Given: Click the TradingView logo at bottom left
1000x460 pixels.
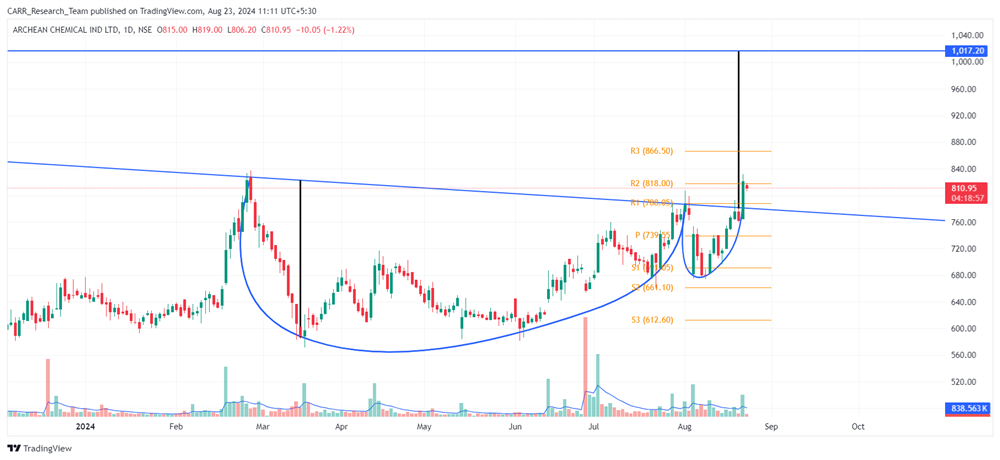Looking at the screenshot, I should 40,449.
